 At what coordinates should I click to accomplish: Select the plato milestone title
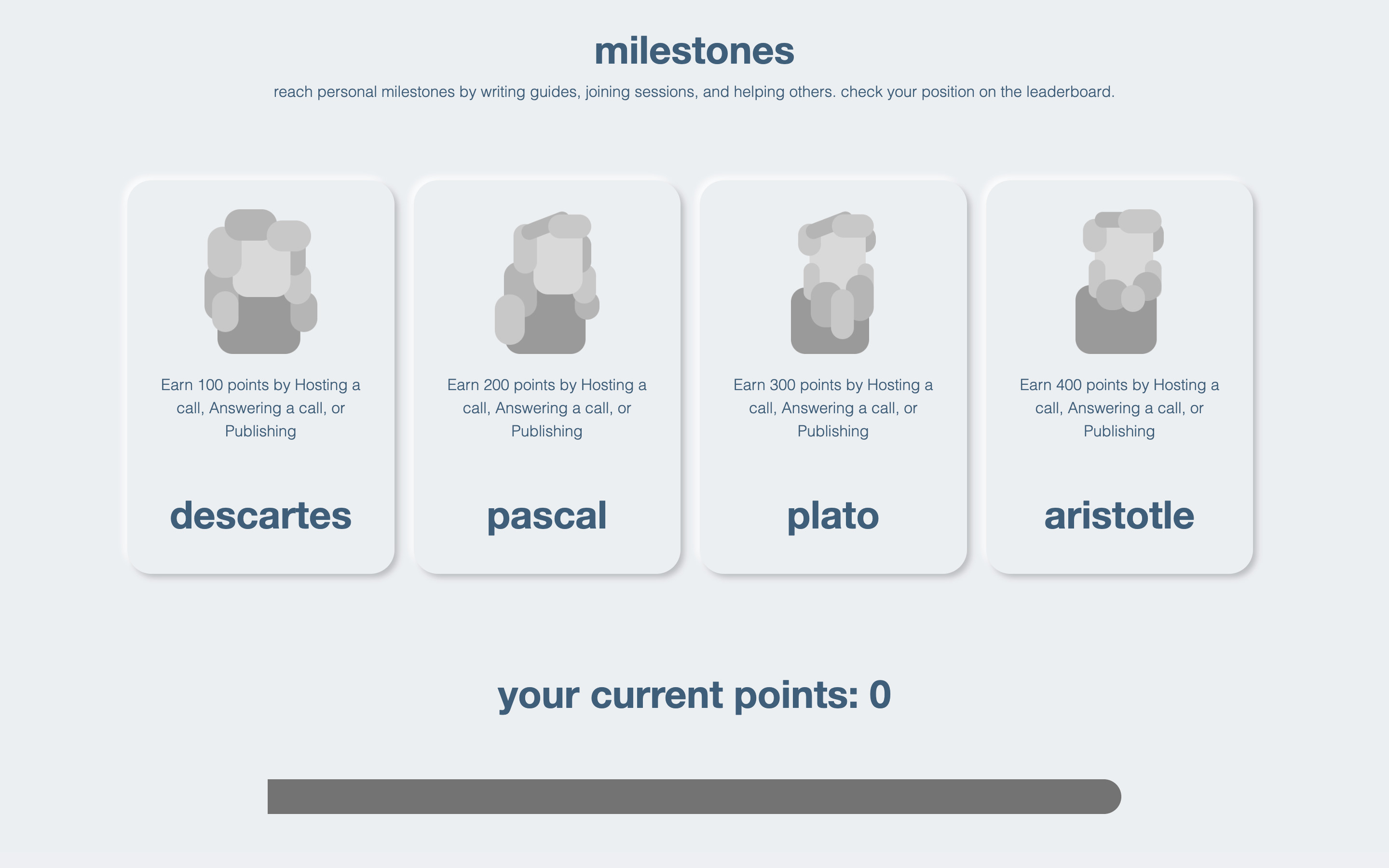click(833, 516)
